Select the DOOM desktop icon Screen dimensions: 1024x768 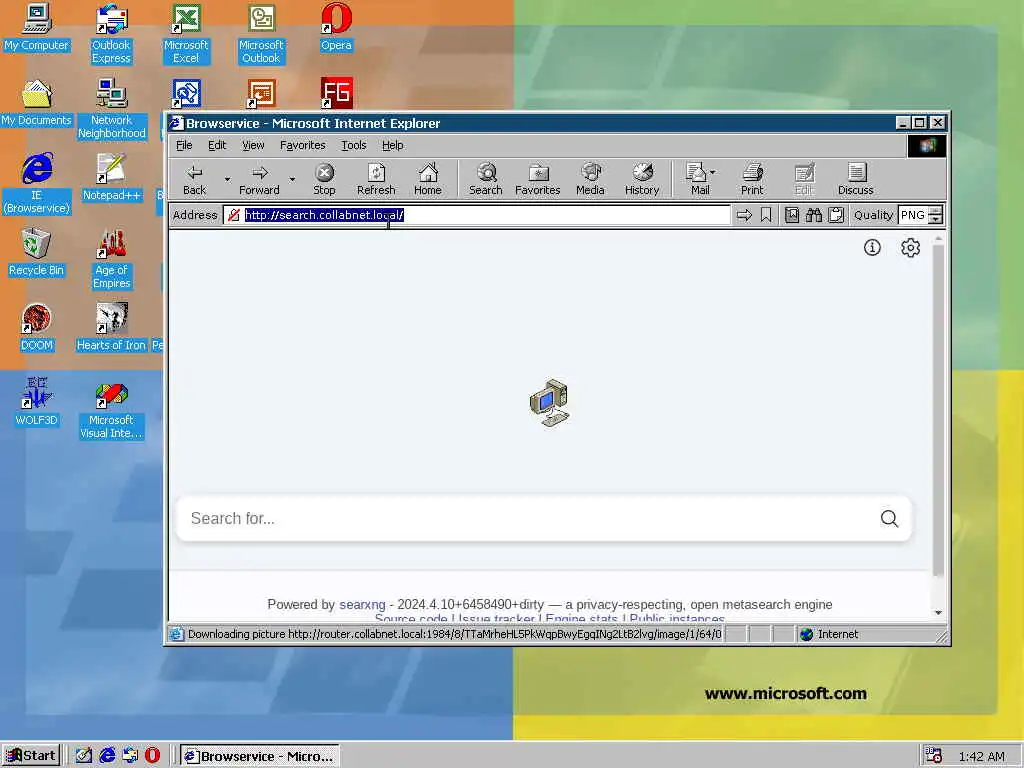click(36, 327)
